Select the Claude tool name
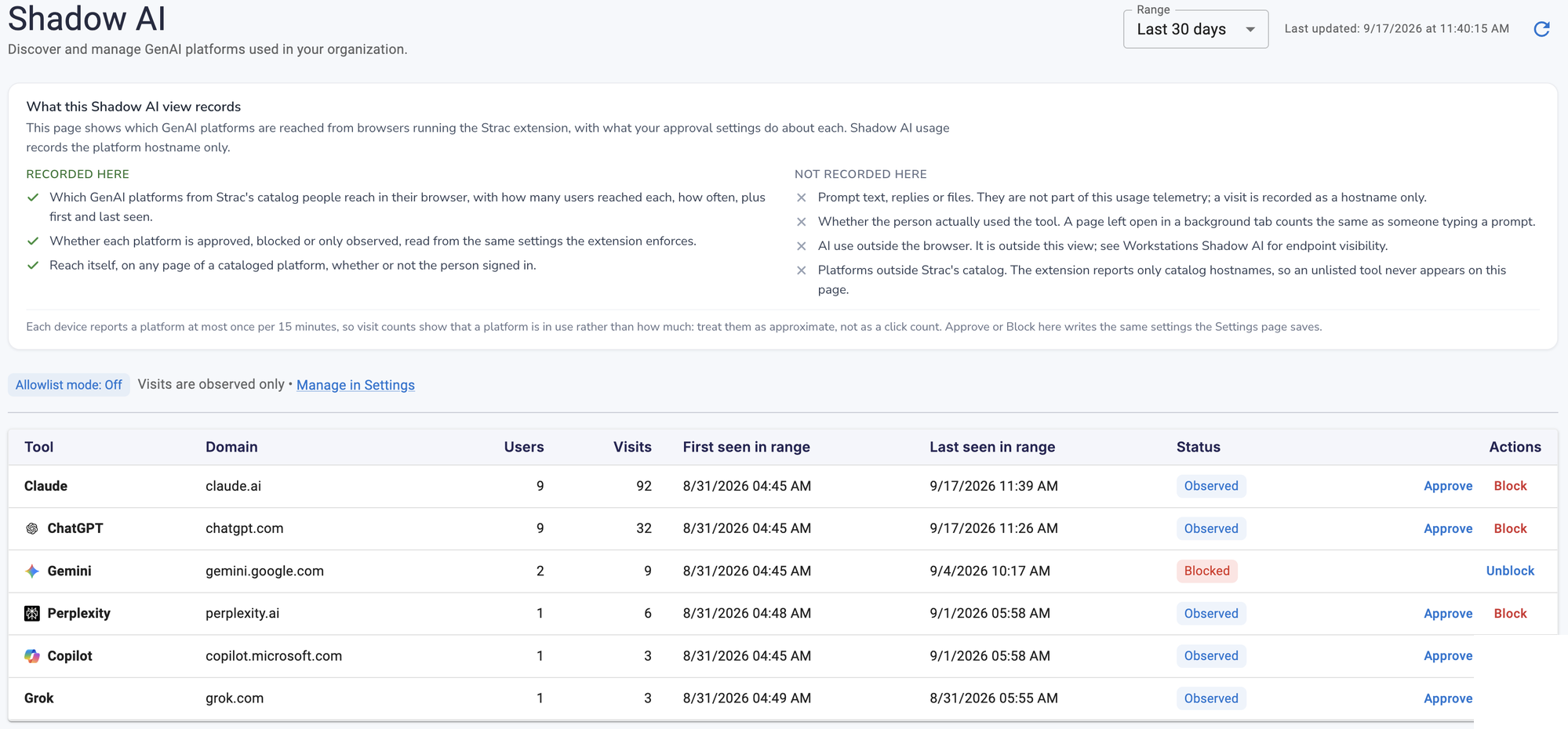1568x729 pixels. [x=45, y=486]
